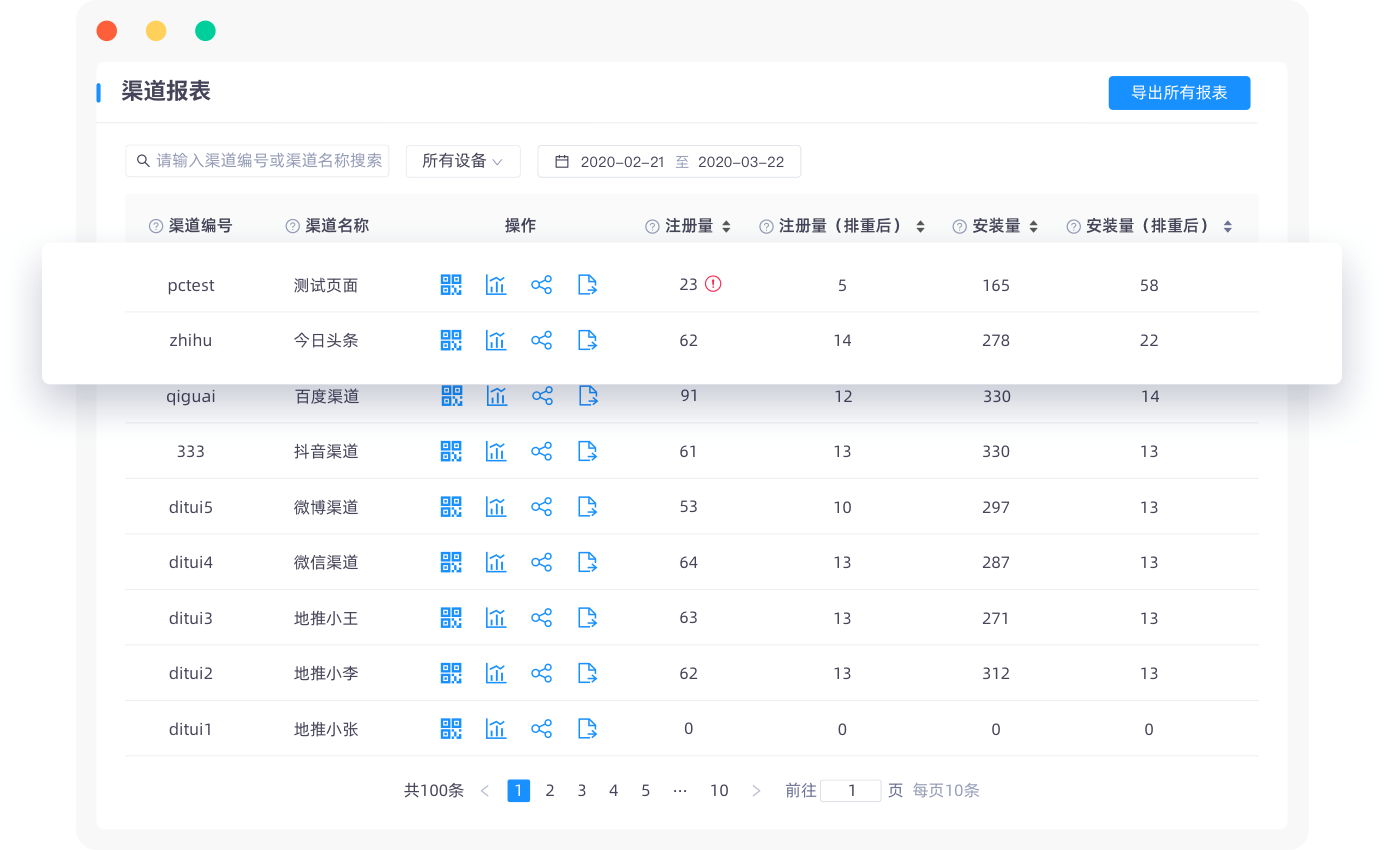Click help icon next to 渠道名称 header
1384x850 pixels.
292,226
